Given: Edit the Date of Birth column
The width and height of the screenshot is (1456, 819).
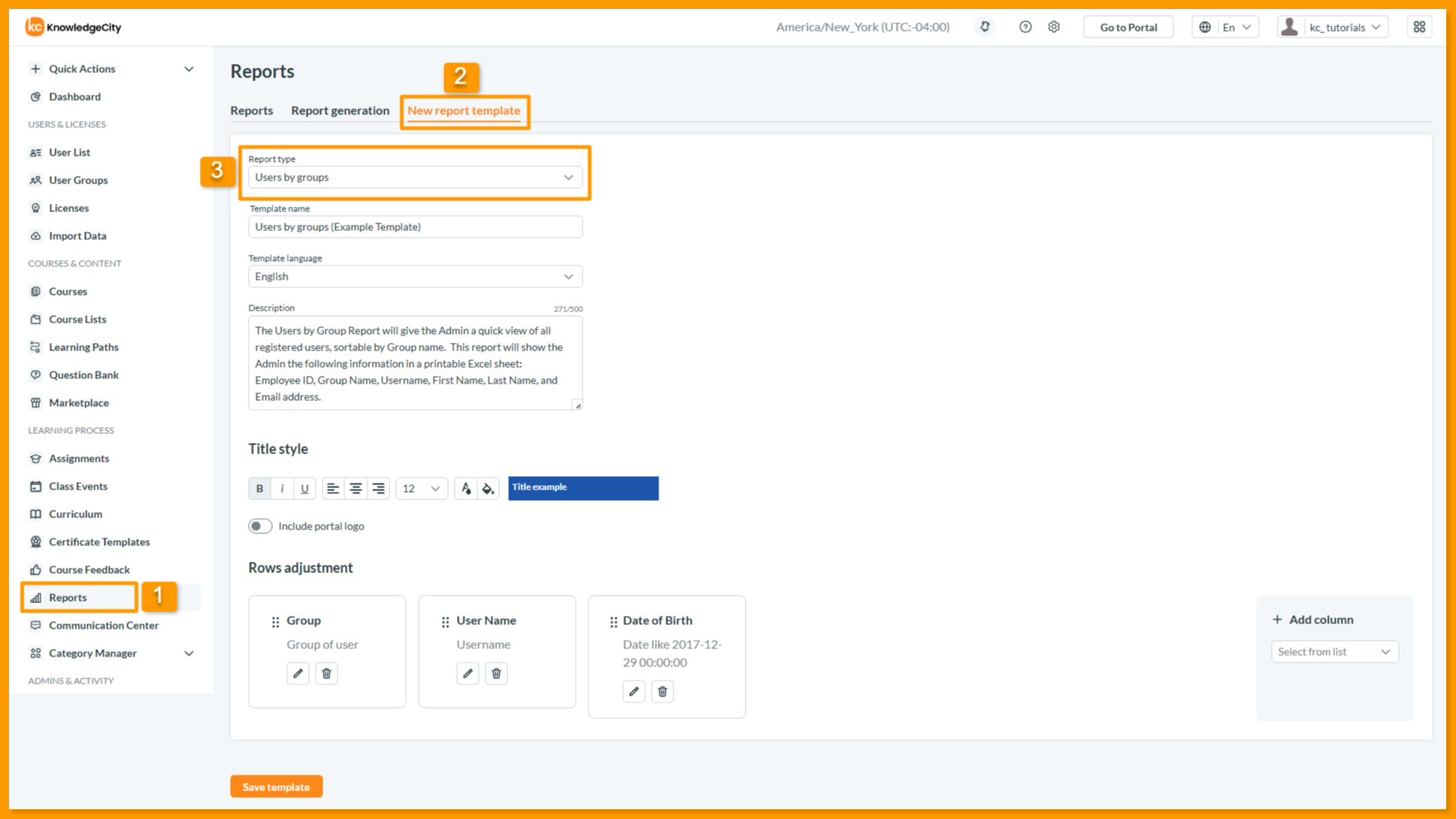Looking at the screenshot, I should pyautogui.click(x=634, y=691).
